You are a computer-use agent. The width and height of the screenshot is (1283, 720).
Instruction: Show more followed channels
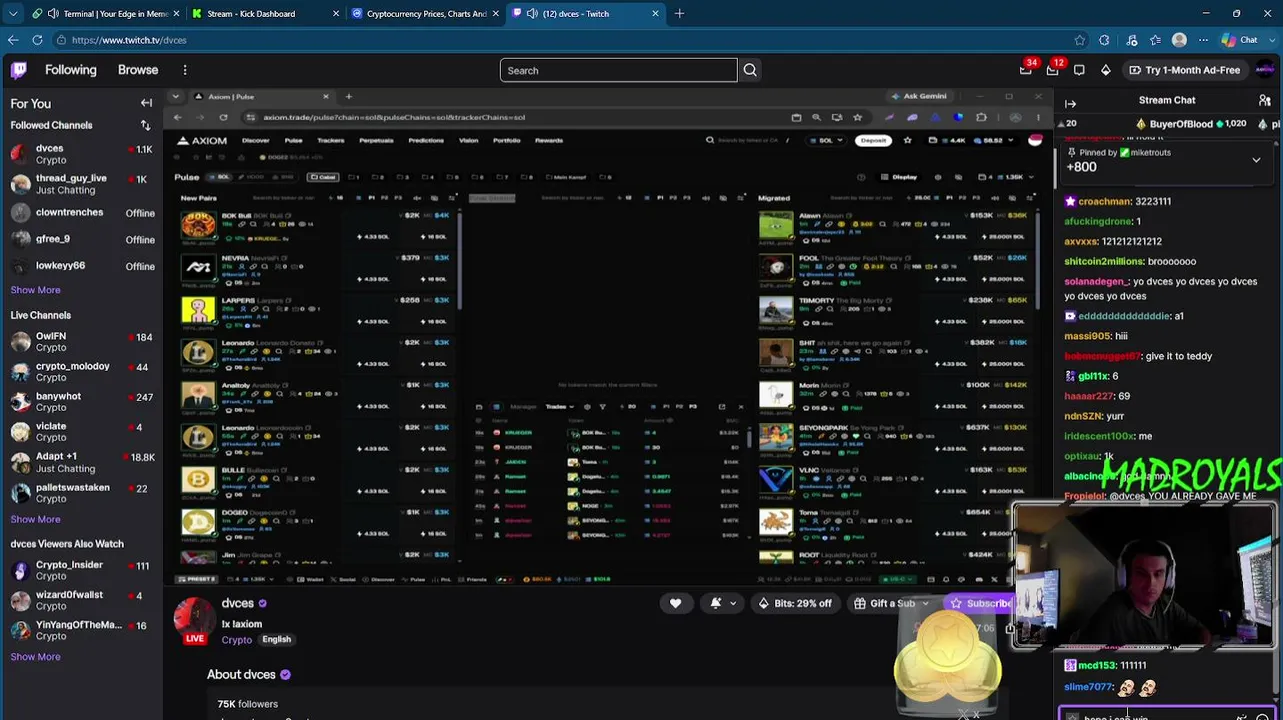coord(35,290)
